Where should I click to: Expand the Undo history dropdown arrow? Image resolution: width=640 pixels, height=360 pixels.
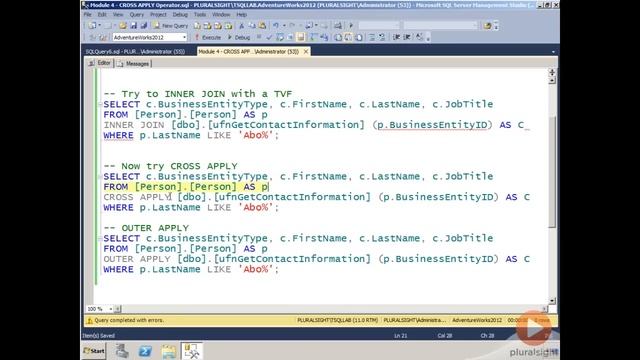[x=284, y=26]
